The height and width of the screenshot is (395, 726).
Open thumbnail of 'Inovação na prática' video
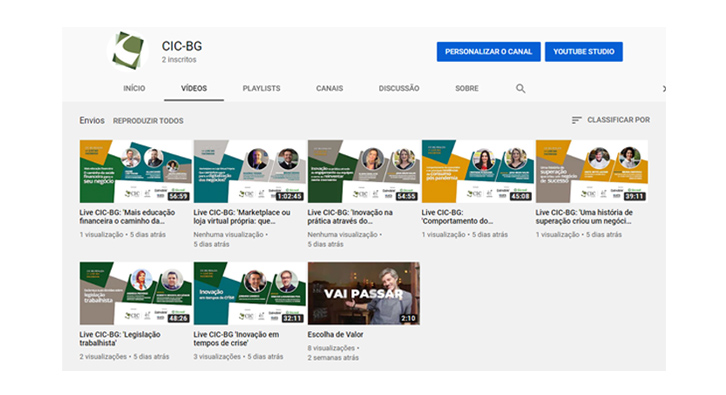click(x=363, y=171)
